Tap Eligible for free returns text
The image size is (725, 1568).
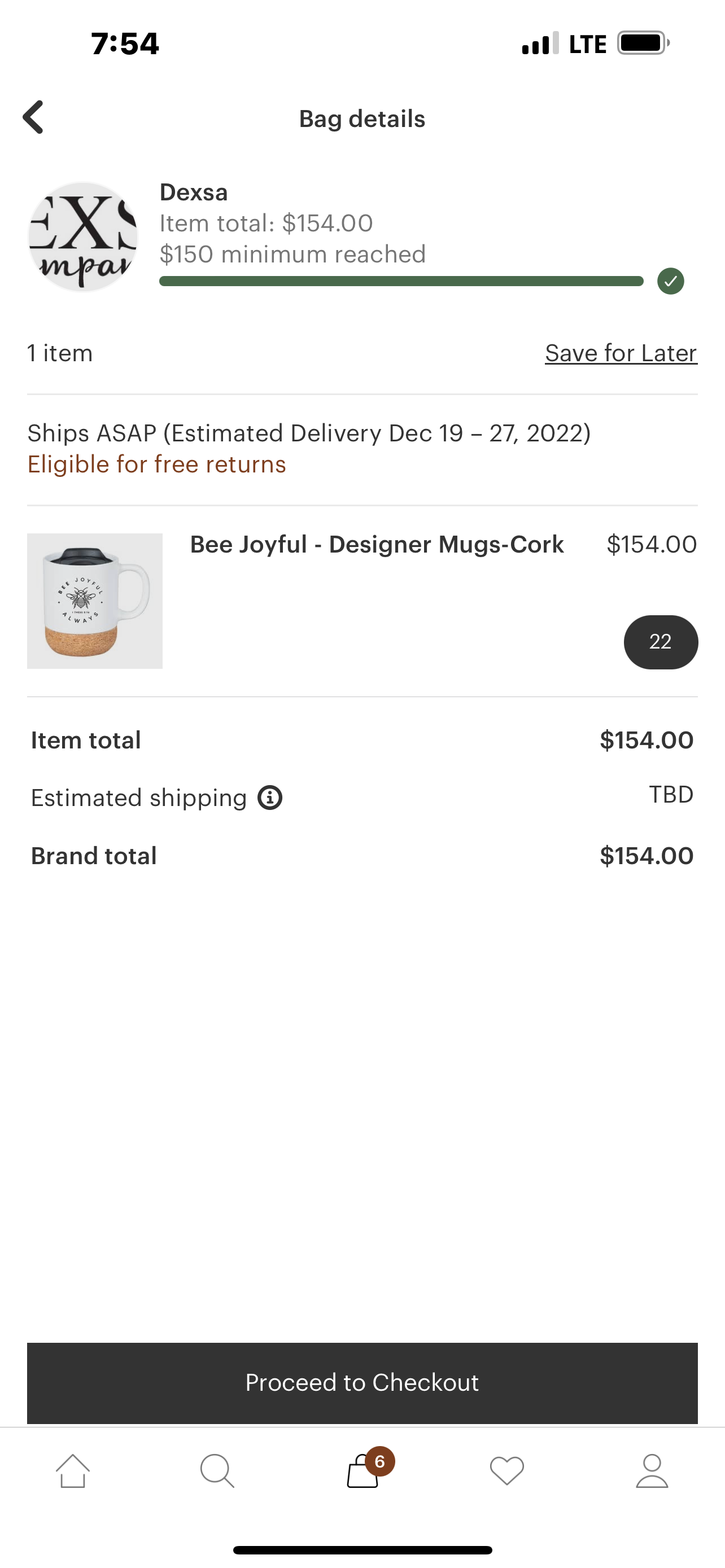[156, 465]
